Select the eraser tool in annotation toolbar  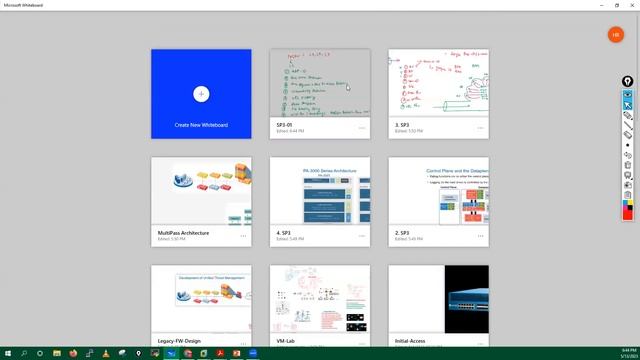coord(627,135)
